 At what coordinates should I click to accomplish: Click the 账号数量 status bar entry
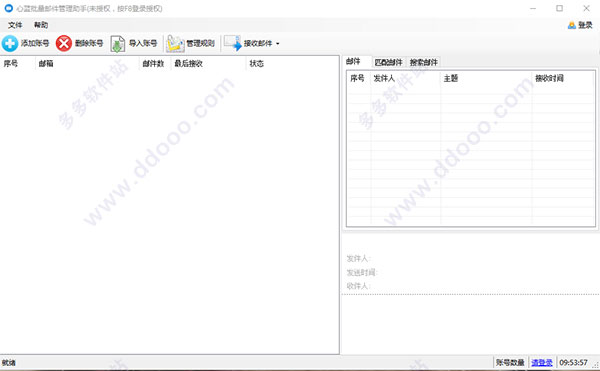click(x=510, y=362)
